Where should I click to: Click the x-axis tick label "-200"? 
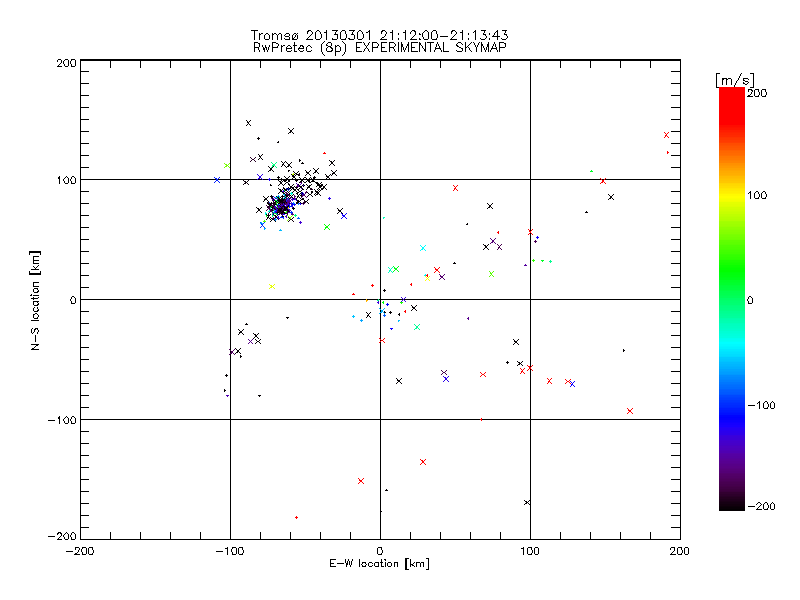(x=80, y=551)
